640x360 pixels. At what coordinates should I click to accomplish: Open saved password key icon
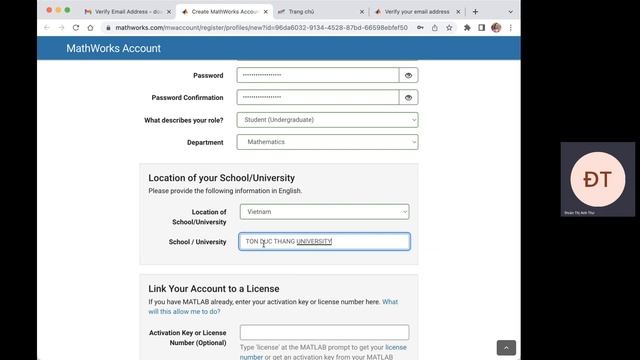pos(420,28)
